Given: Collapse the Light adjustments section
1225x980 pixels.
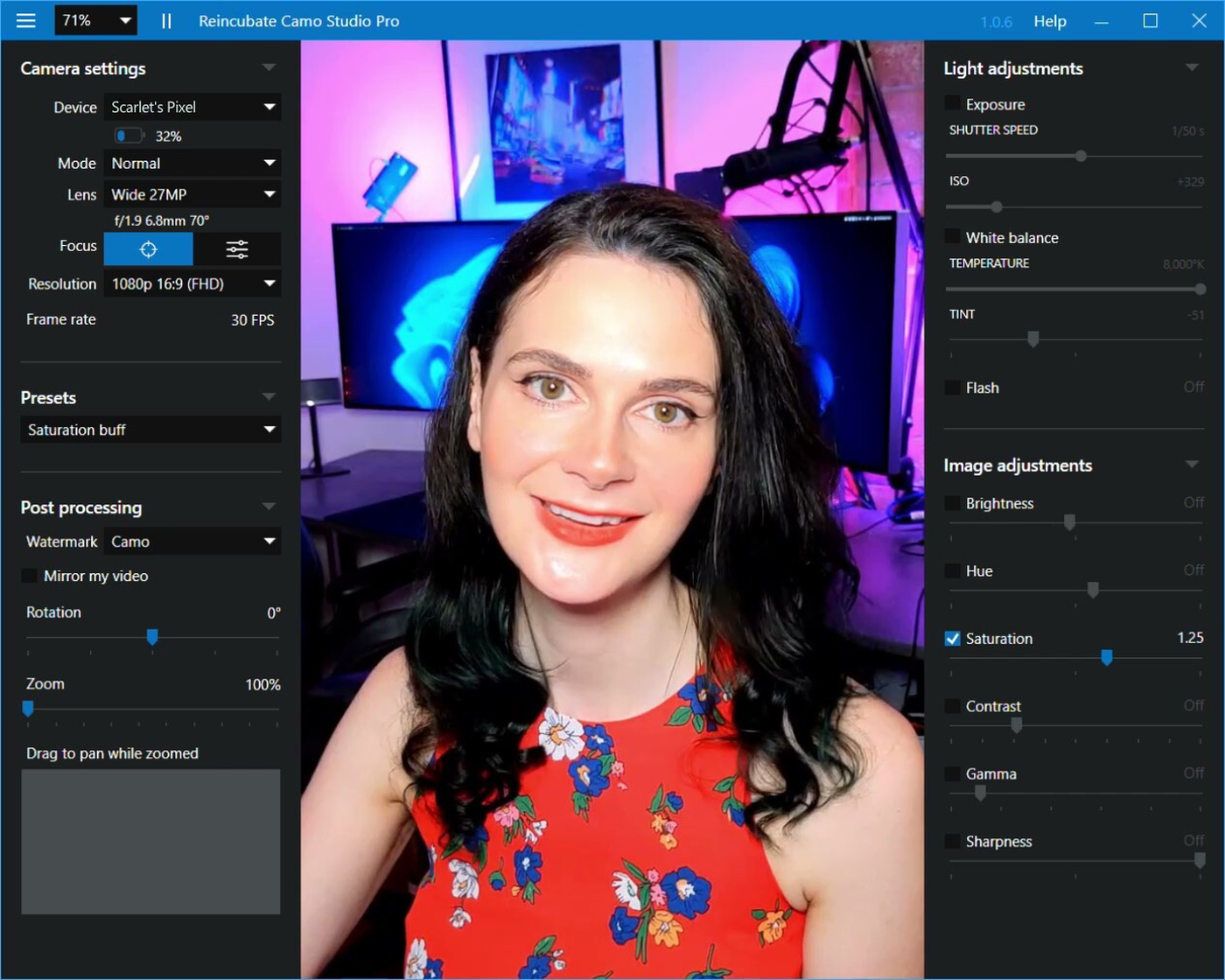Looking at the screenshot, I should tap(1192, 67).
